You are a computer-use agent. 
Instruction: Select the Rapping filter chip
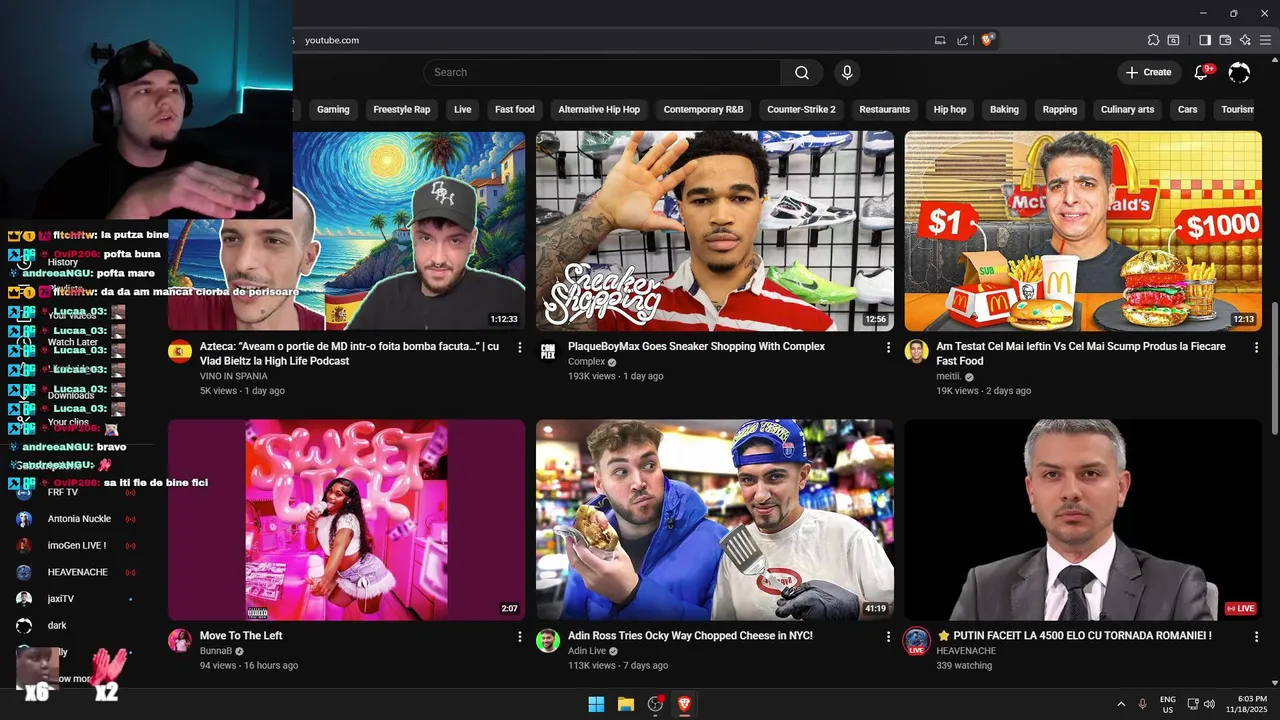click(1060, 109)
